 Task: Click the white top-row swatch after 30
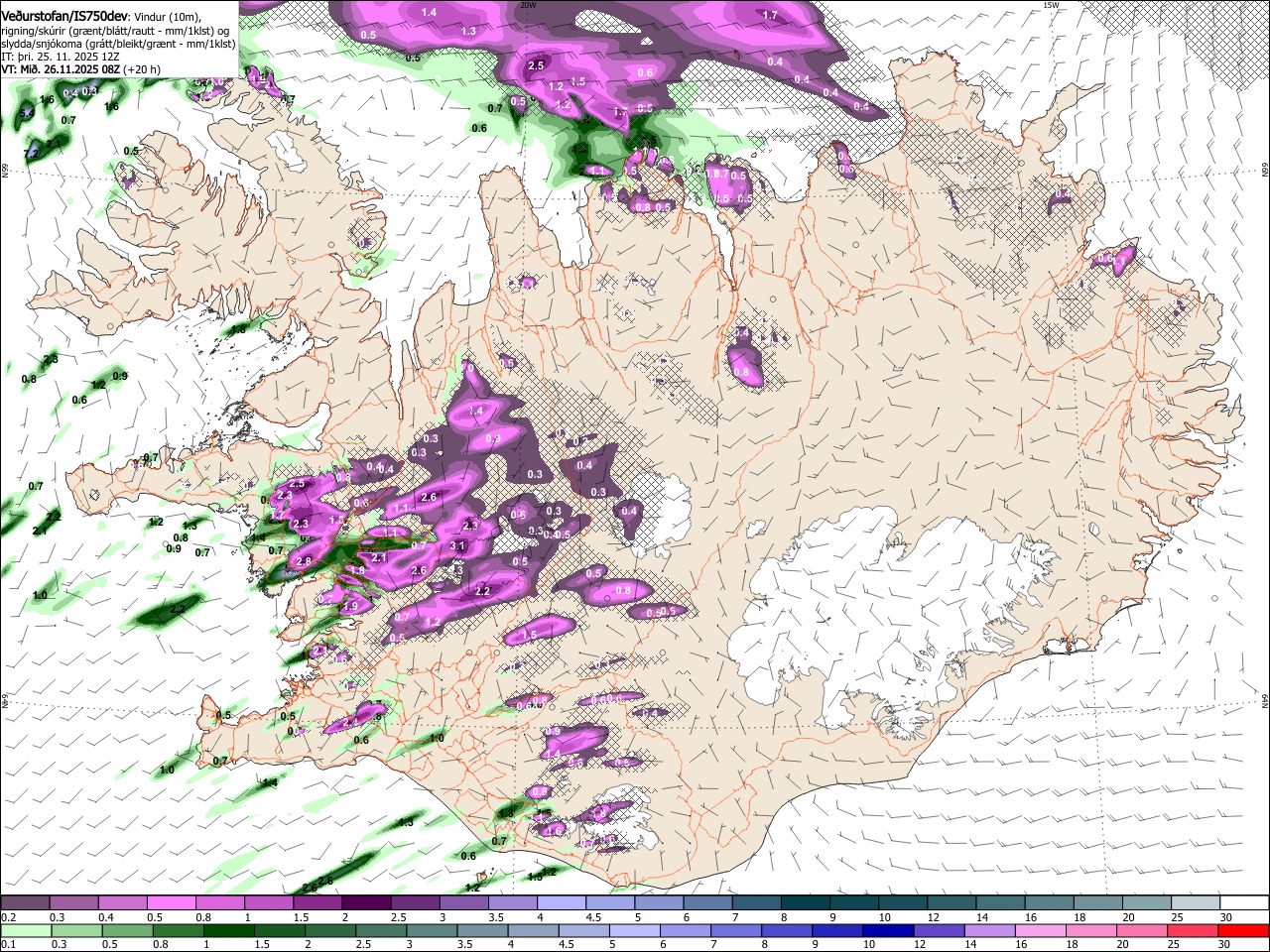[x=1243, y=903]
